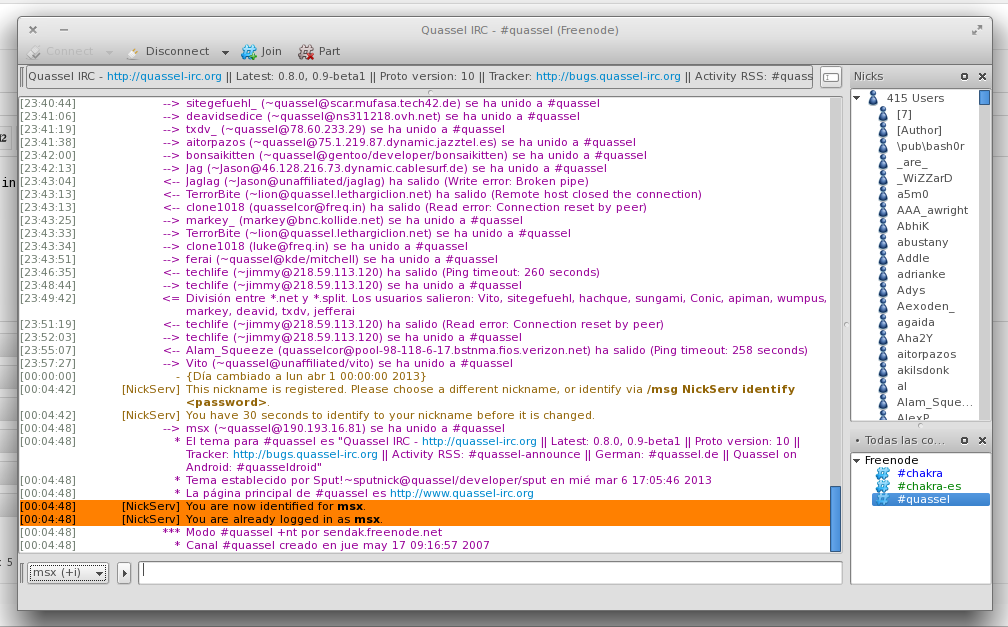Select user _are_ in nick list
The width and height of the screenshot is (1008, 627).
[x=912, y=163]
